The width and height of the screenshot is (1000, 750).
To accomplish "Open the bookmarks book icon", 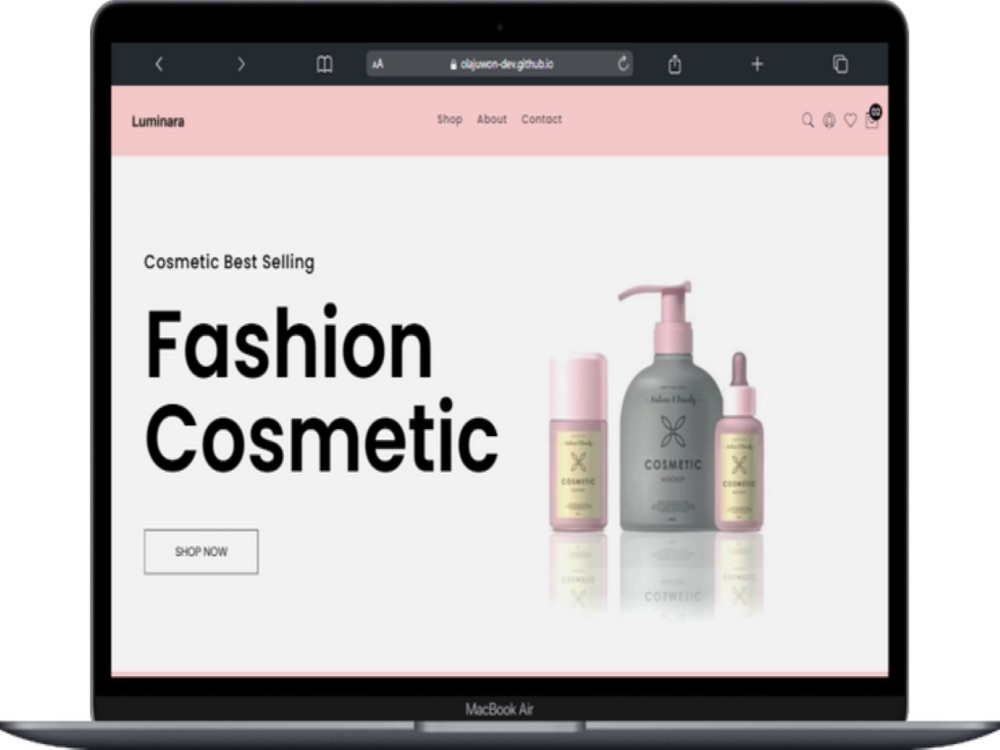I will click(x=325, y=64).
